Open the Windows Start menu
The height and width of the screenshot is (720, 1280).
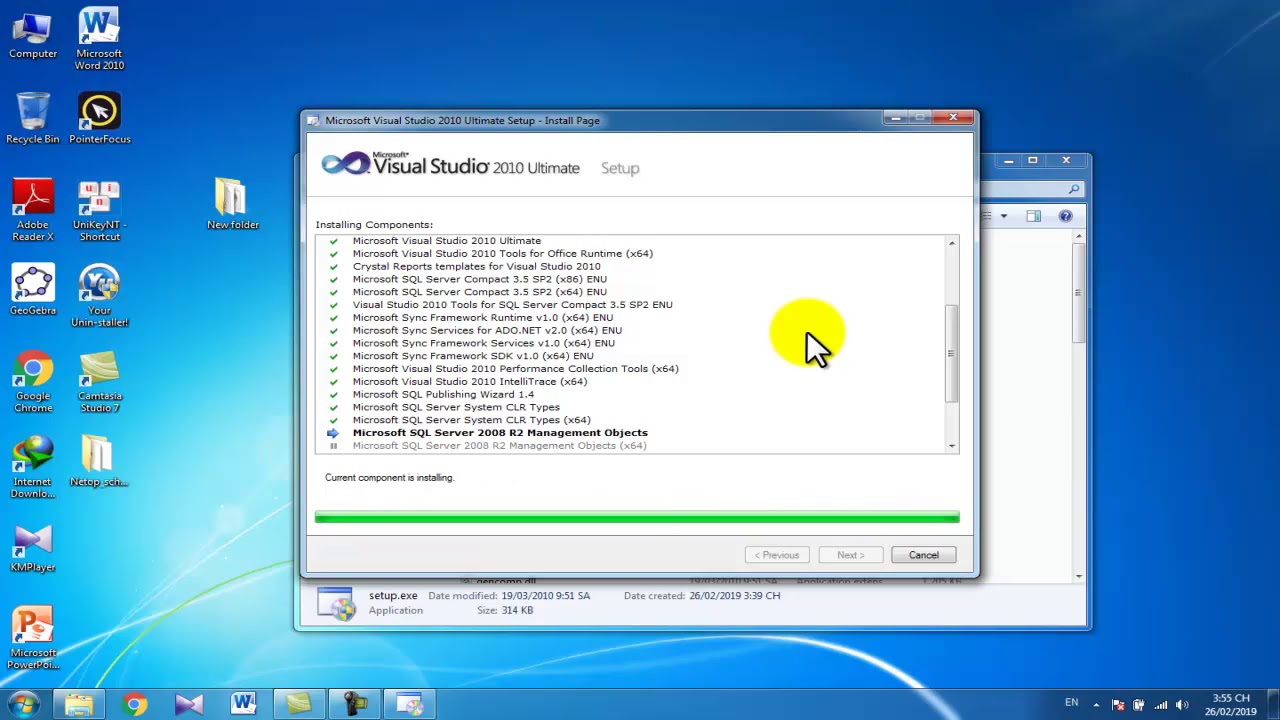(x=24, y=703)
